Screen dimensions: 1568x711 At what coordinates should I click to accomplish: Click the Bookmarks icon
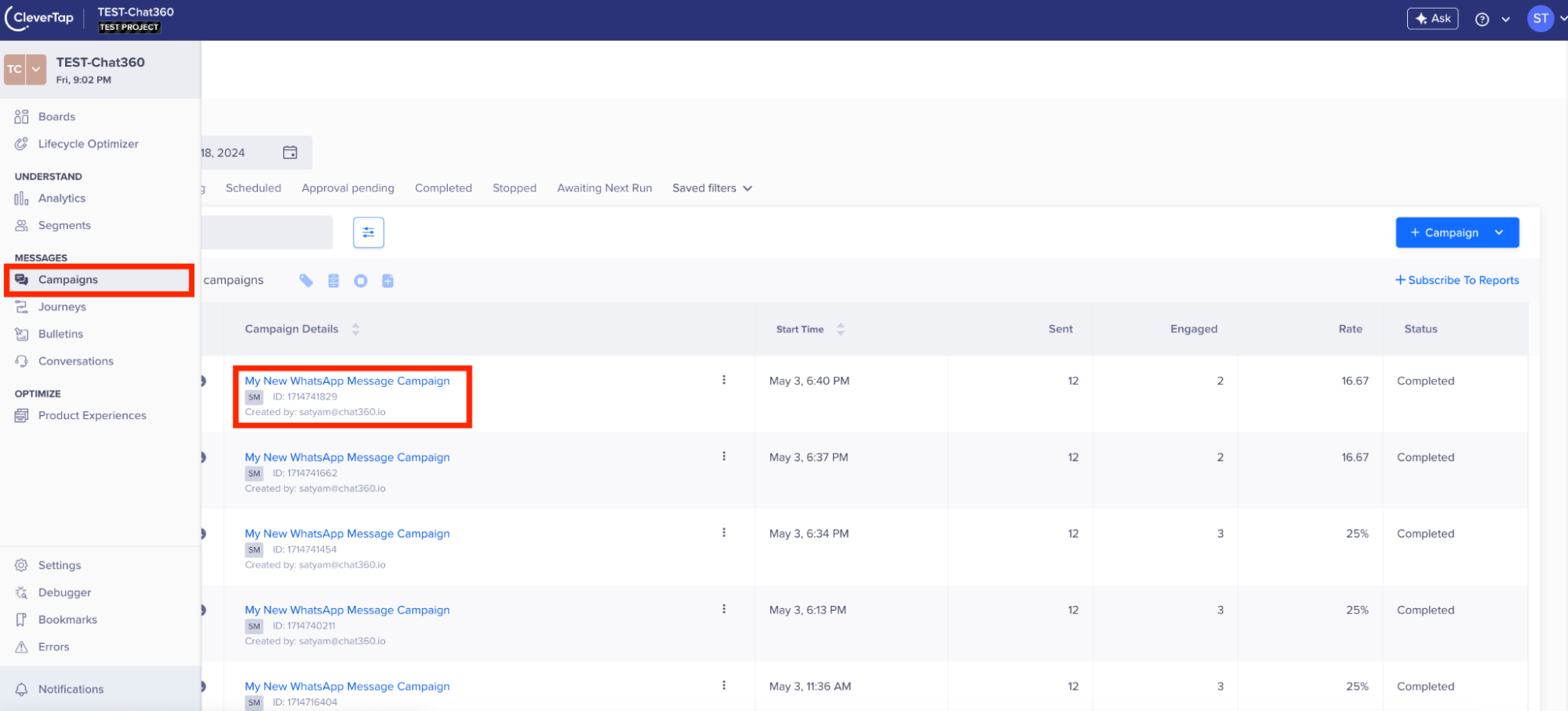21,619
